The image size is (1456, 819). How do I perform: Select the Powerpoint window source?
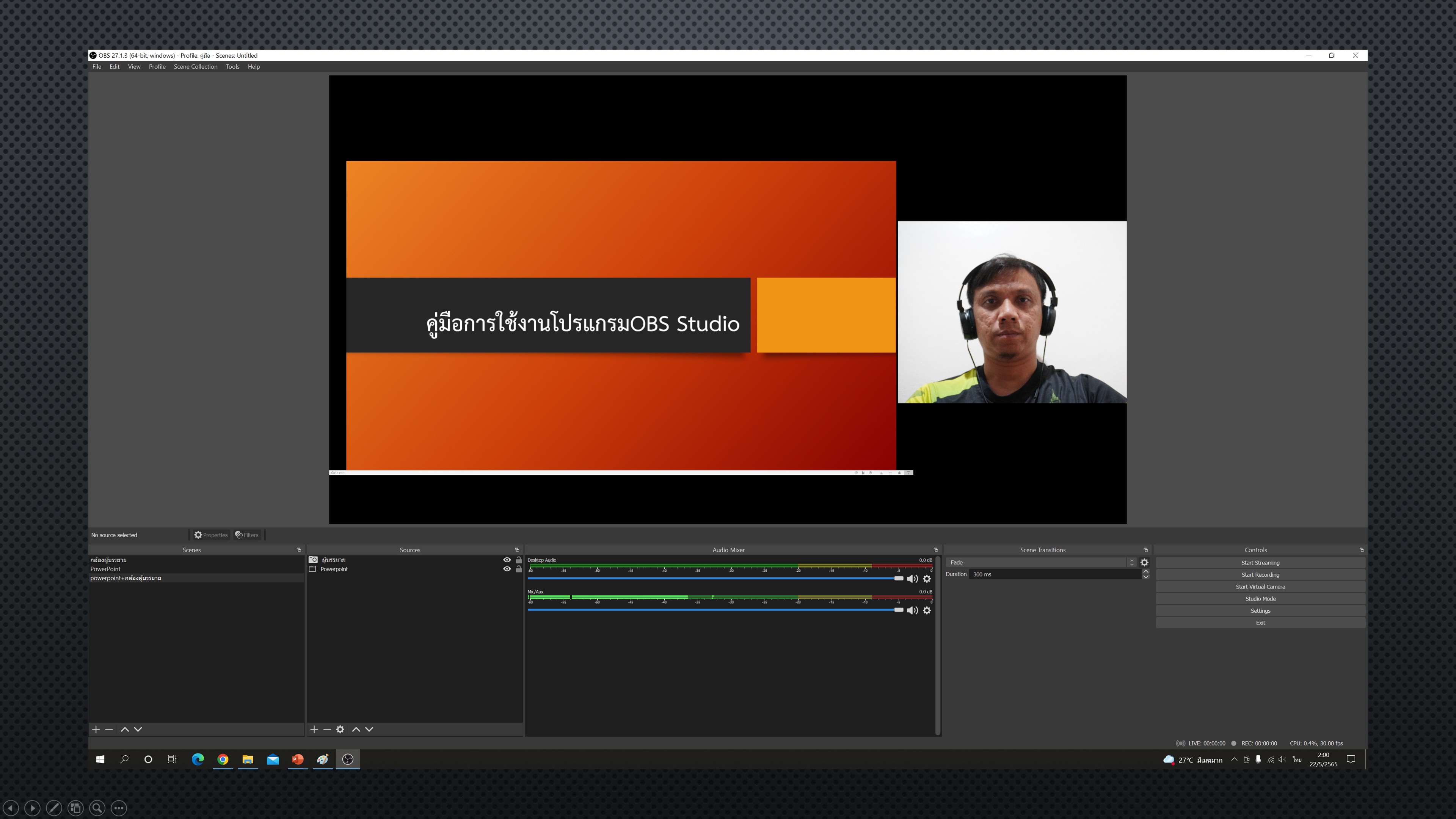(334, 569)
